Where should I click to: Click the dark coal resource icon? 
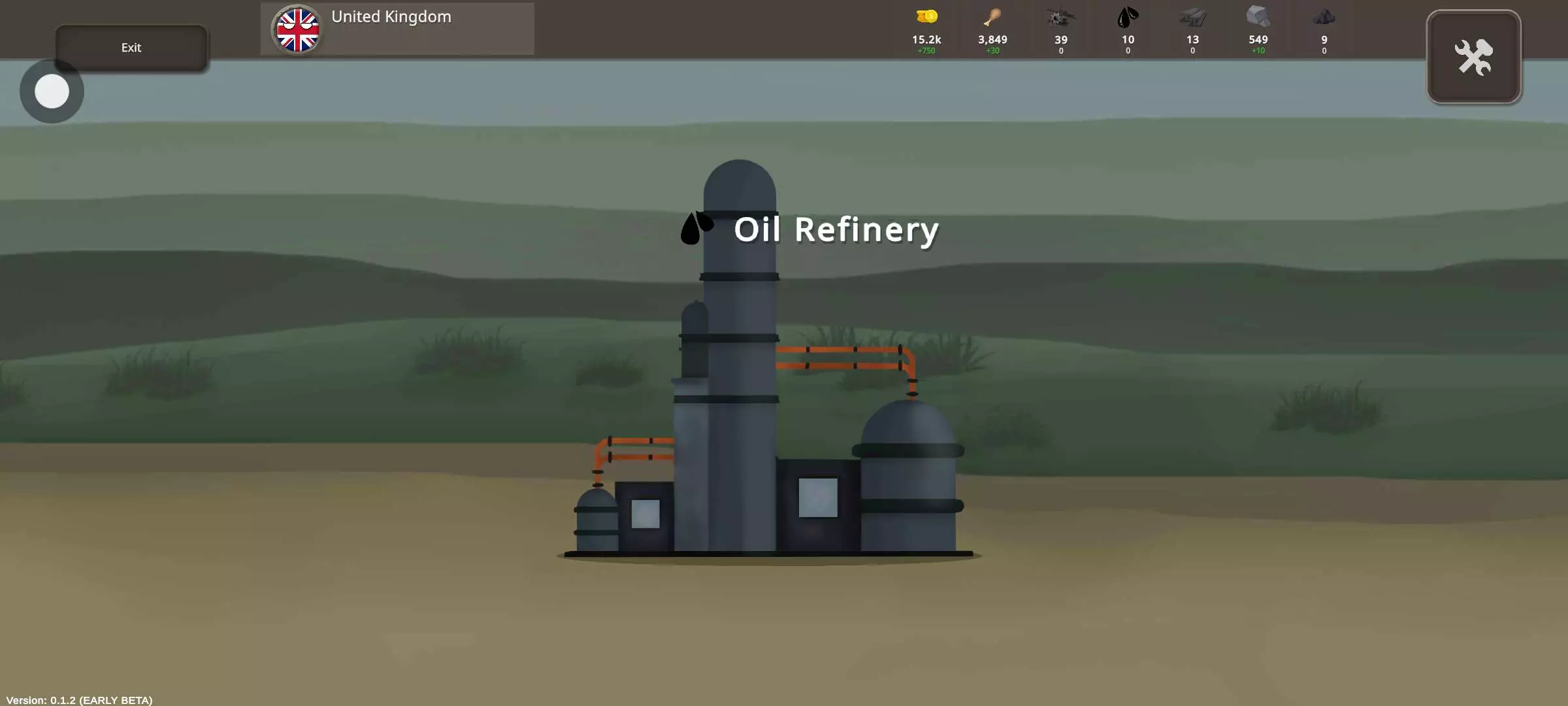pos(1324,17)
